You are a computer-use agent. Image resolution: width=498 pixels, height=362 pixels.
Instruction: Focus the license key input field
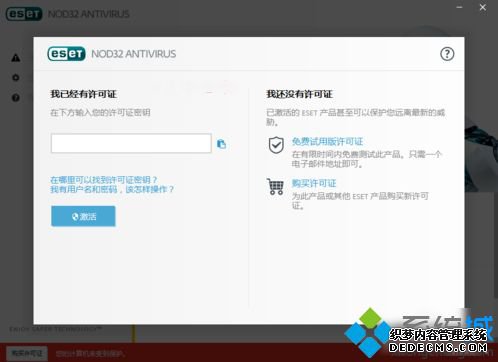131,143
